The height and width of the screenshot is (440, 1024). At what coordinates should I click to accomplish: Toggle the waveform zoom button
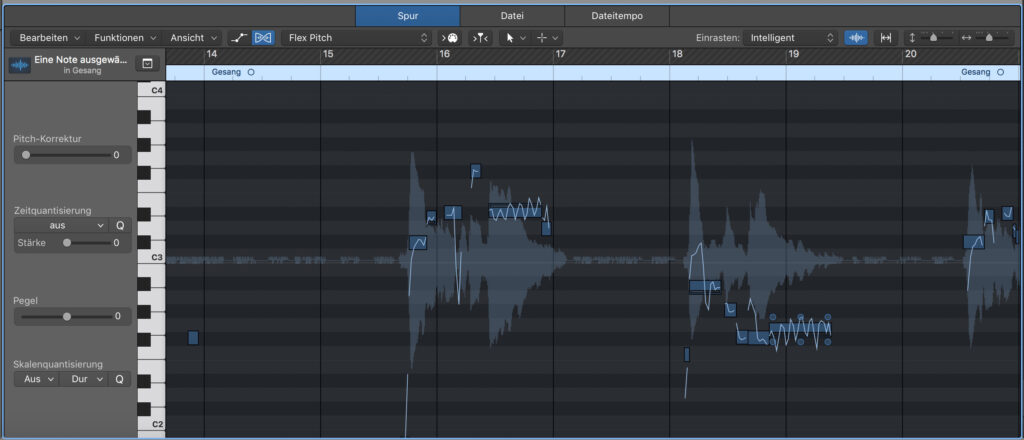pyautogui.click(x=856, y=38)
